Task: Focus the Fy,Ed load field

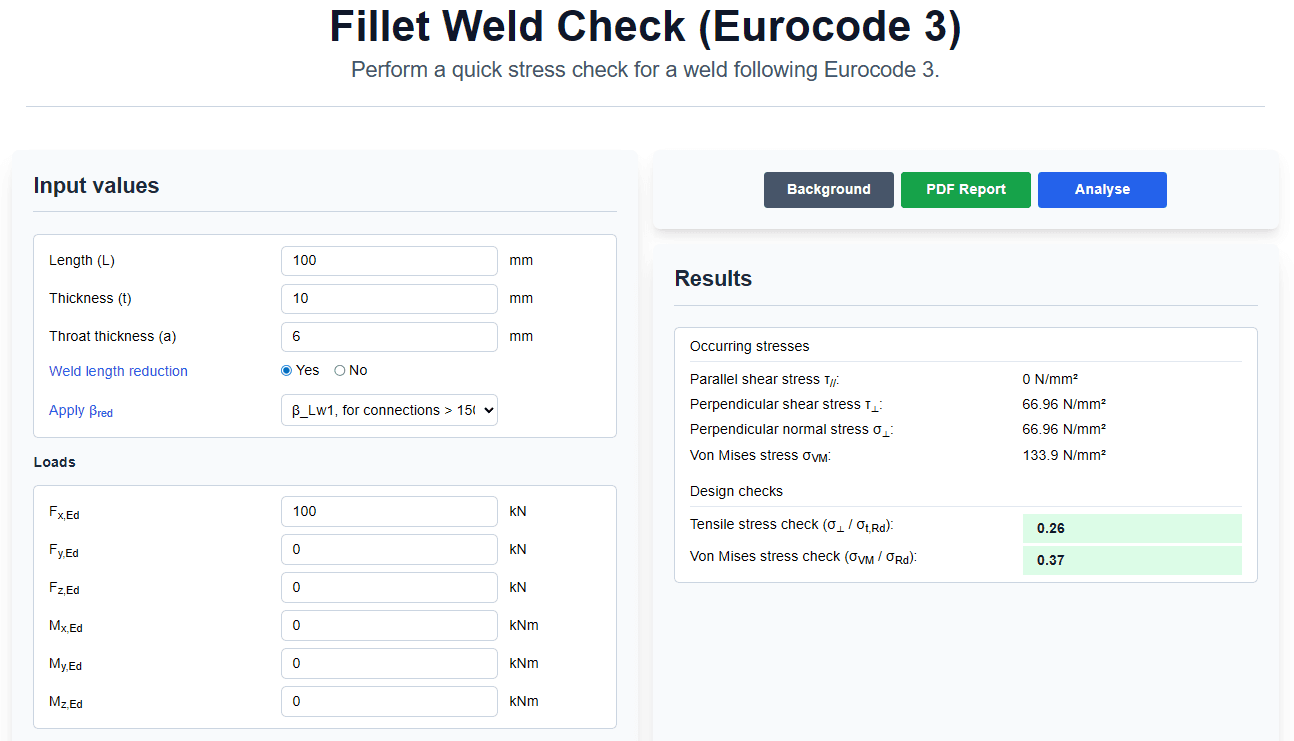Action: (x=389, y=550)
